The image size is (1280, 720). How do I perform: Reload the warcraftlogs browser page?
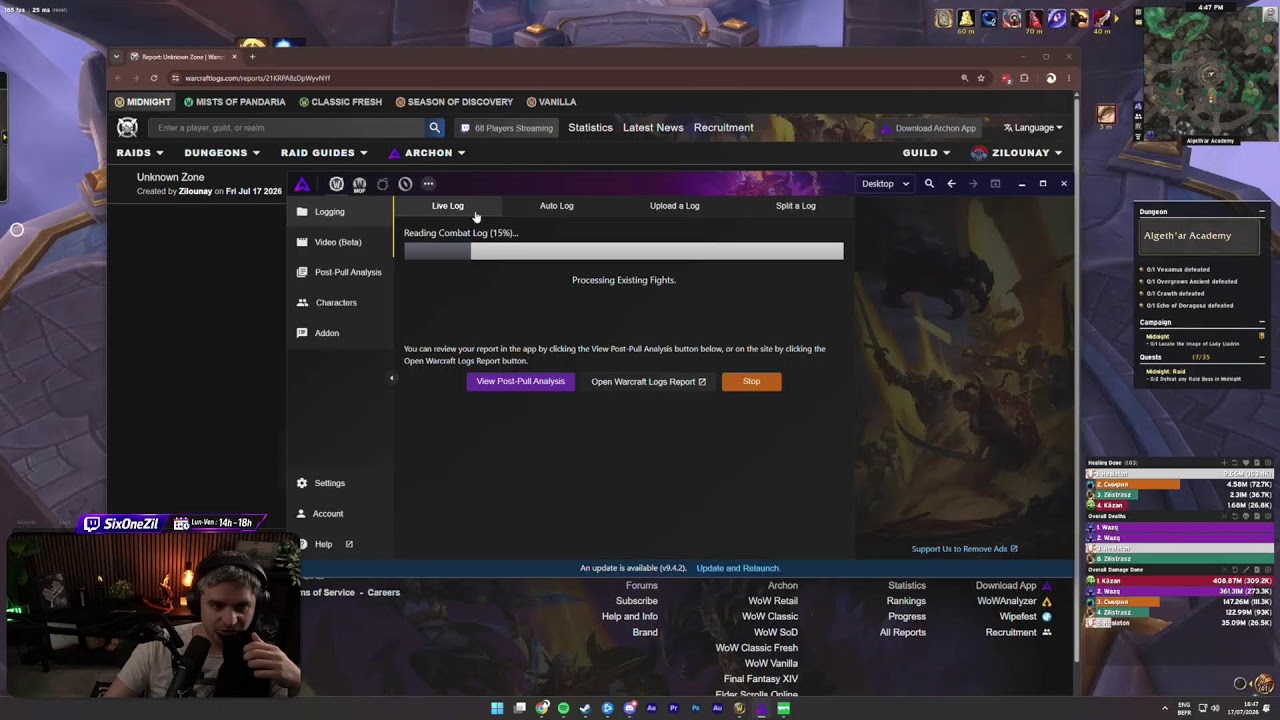point(154,78)
